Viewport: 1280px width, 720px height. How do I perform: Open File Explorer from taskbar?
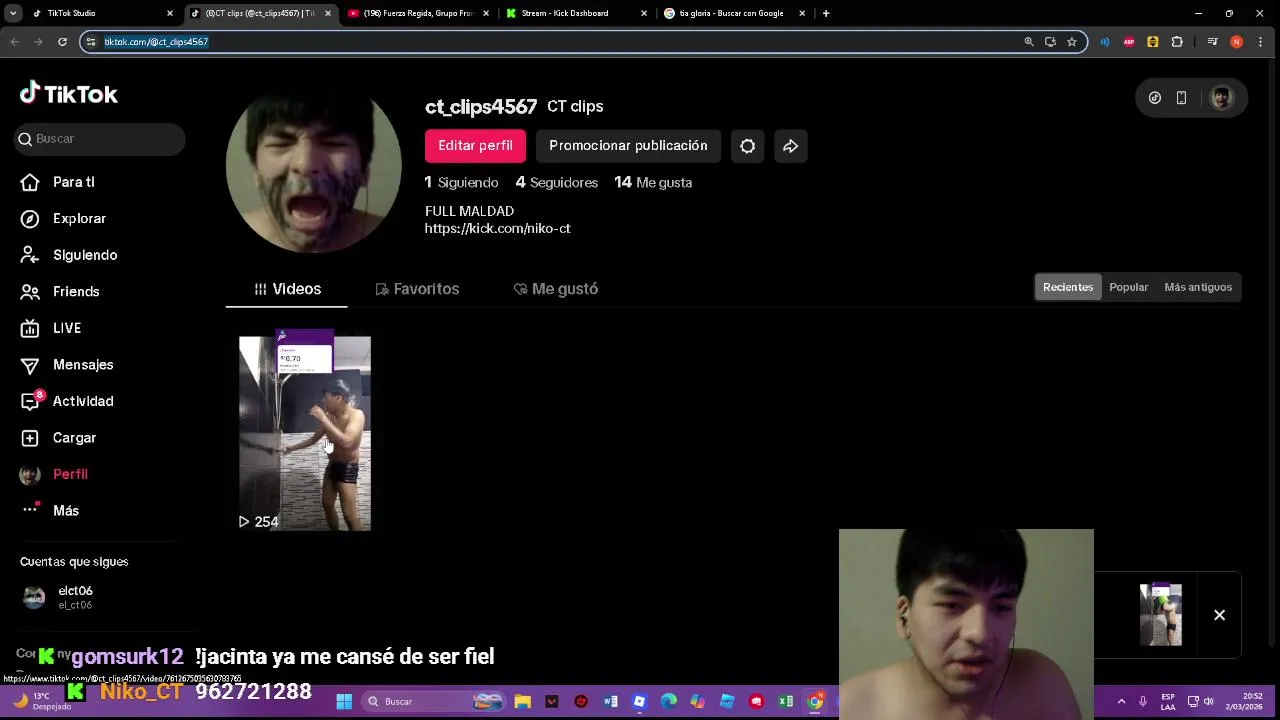pyautogui.click(x=522, y=701)
